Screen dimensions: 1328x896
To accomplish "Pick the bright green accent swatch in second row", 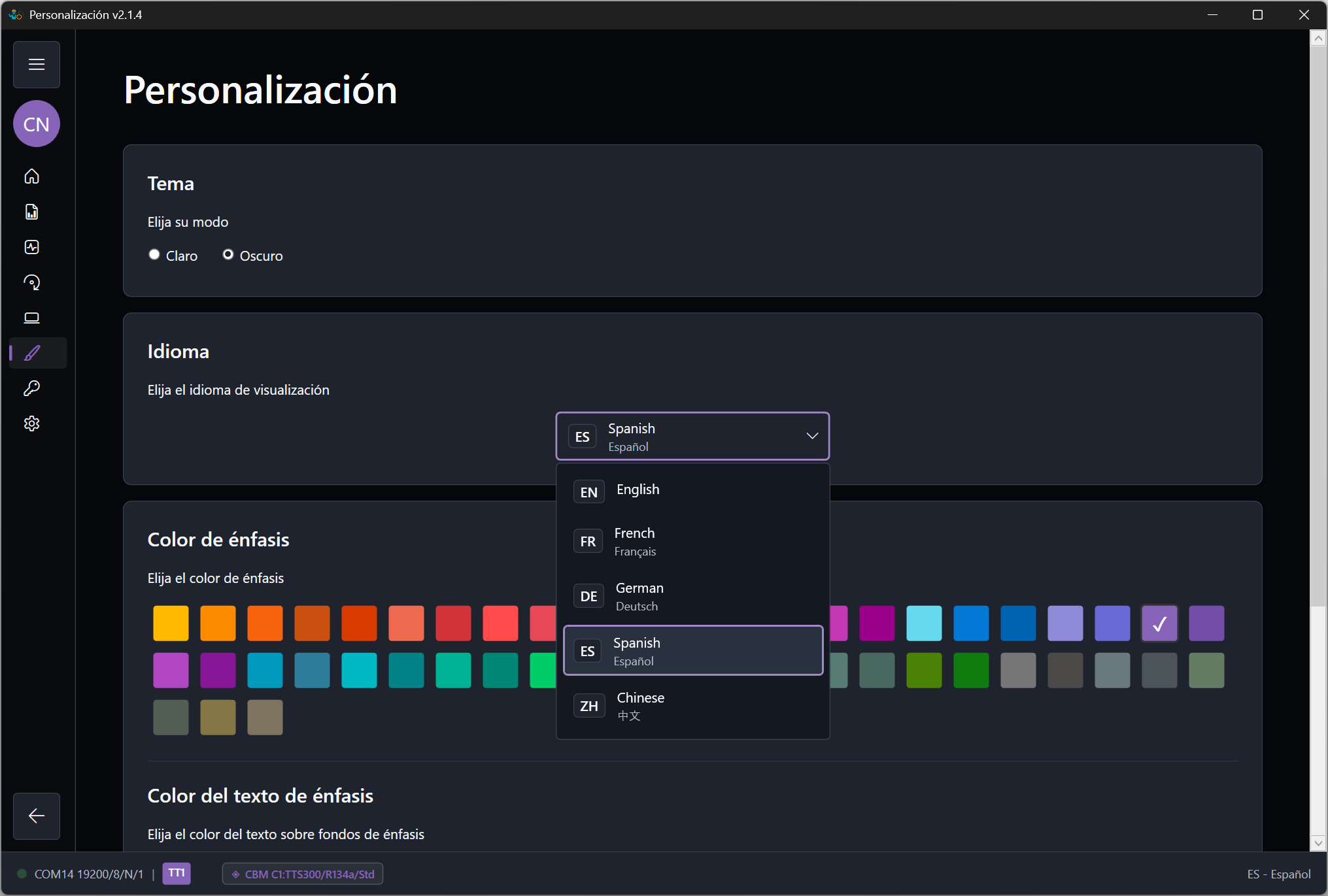I will tap(543, 670).
